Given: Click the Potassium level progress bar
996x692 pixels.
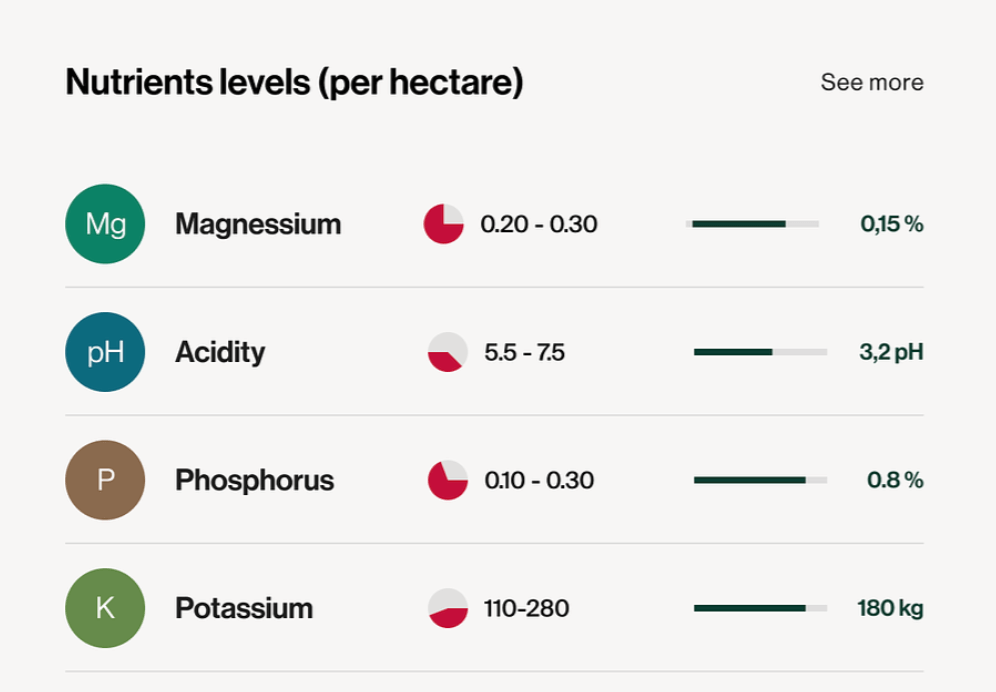Looking at the screenshot, I should click(x=760, y=608).
